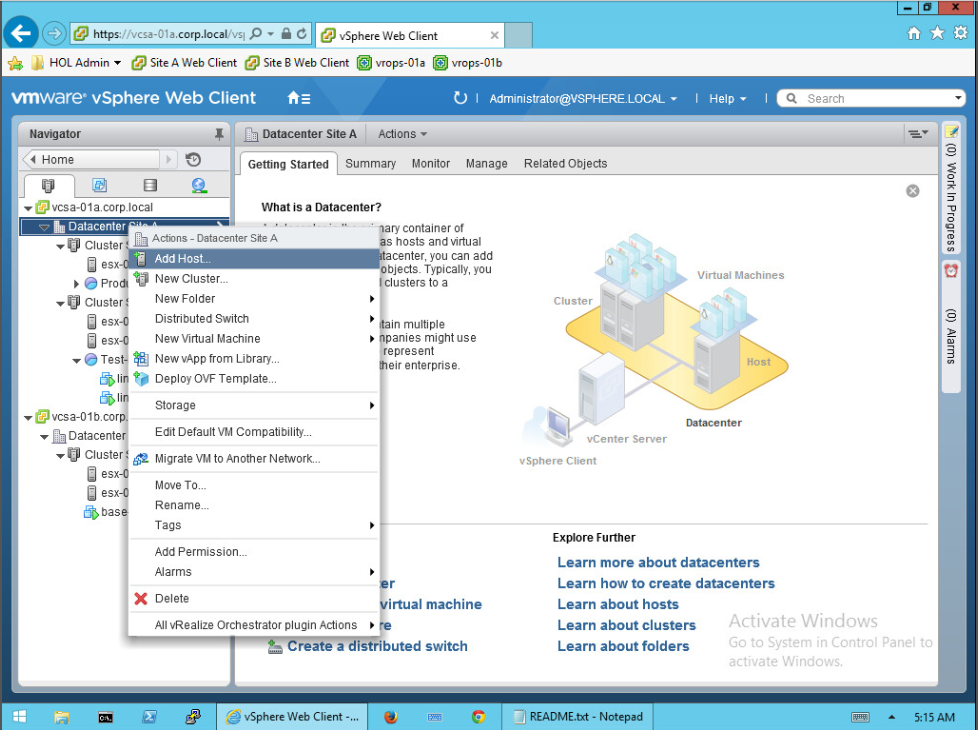The width and height of the screenshot is (978, 730).
Task: Open the Site A Web Client bookmark
Action: coord(184,62)
